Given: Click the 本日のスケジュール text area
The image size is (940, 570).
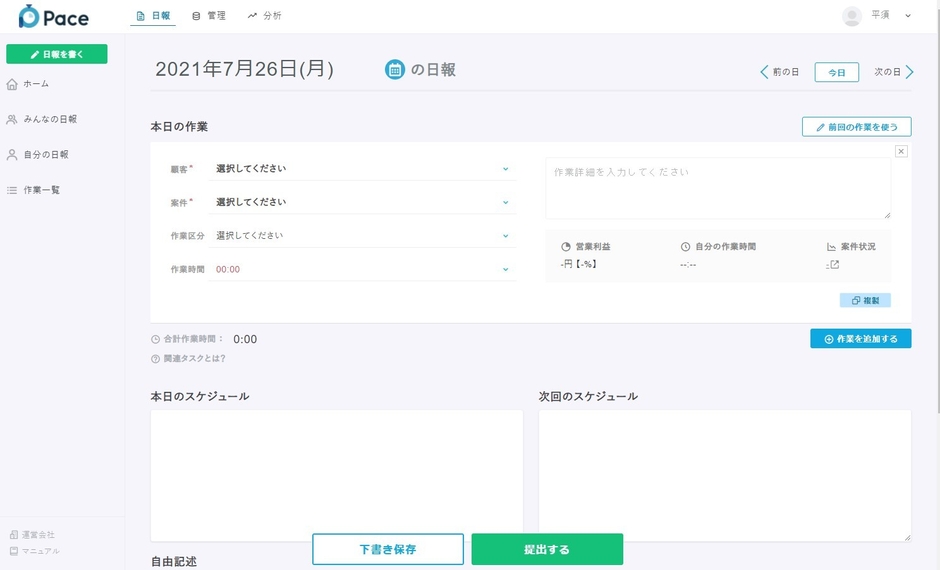Looking at the screenshot, I should [x=336, y=476].
